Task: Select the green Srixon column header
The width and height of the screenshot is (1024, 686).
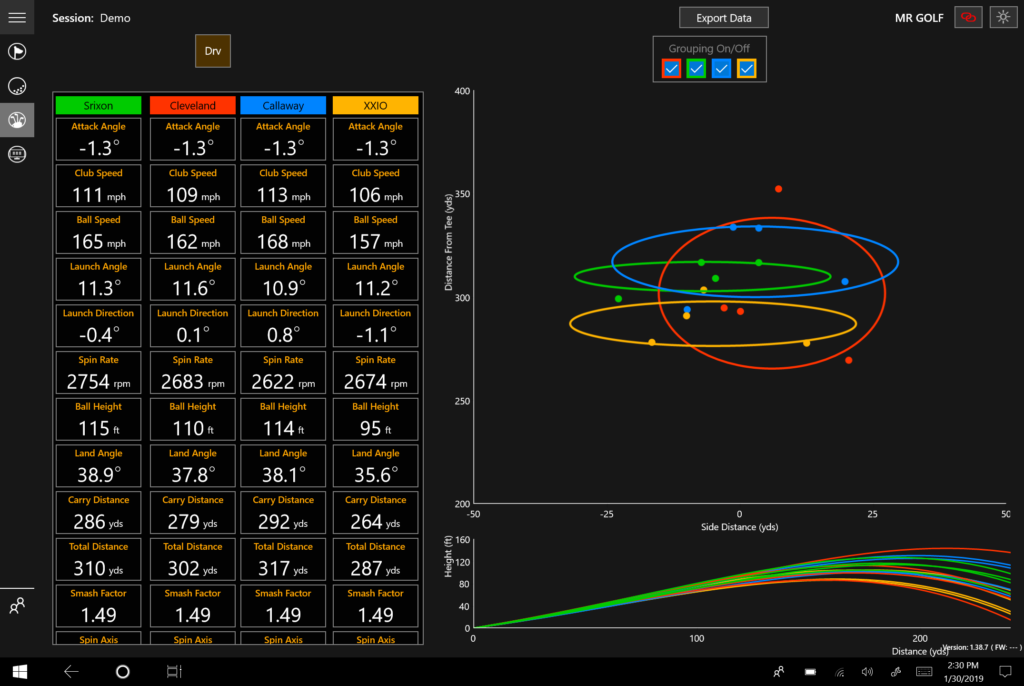Action: point(99,105)
